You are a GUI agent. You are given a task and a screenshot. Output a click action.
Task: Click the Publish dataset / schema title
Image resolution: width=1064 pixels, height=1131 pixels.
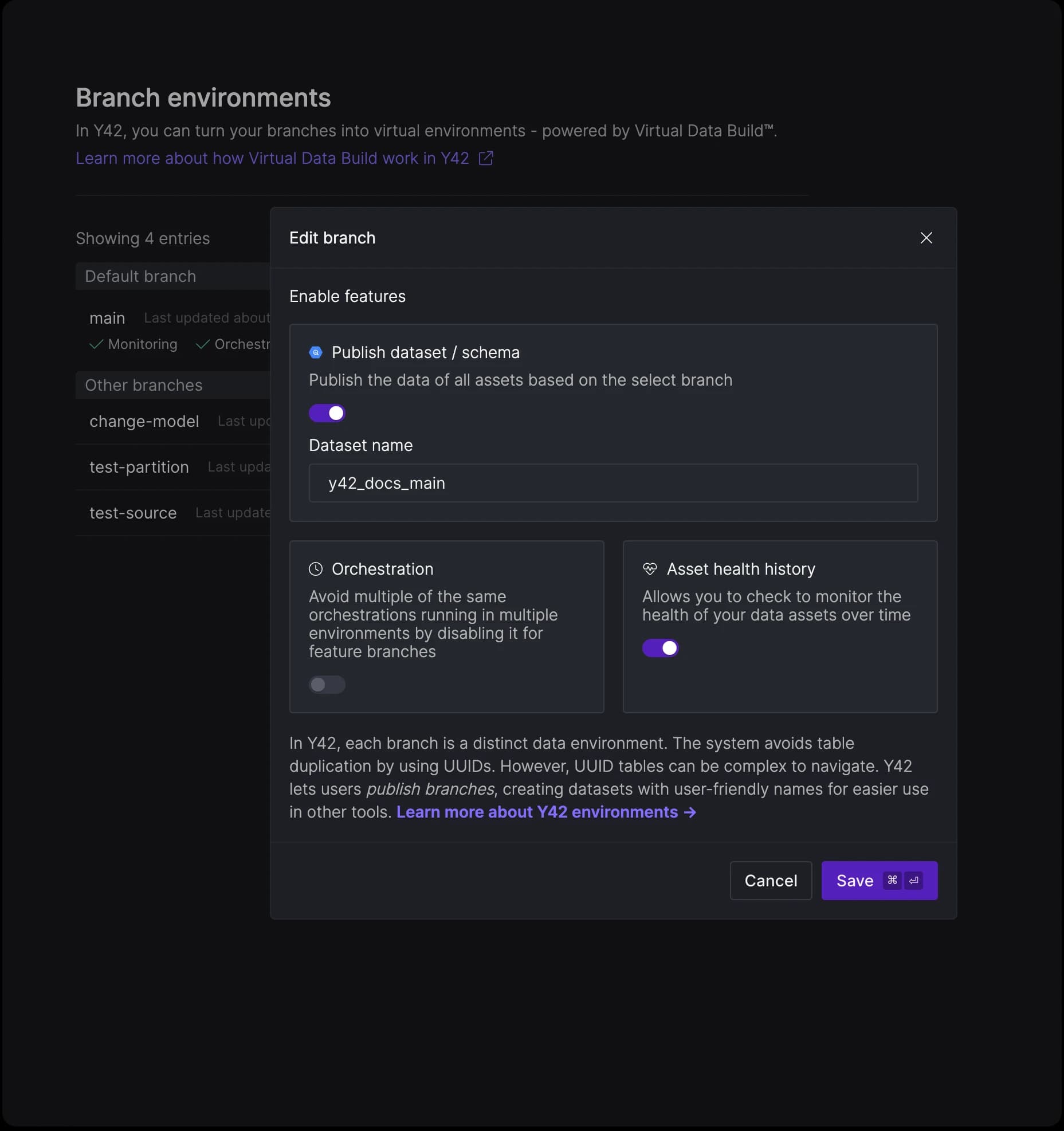click(x=426, y=352)
